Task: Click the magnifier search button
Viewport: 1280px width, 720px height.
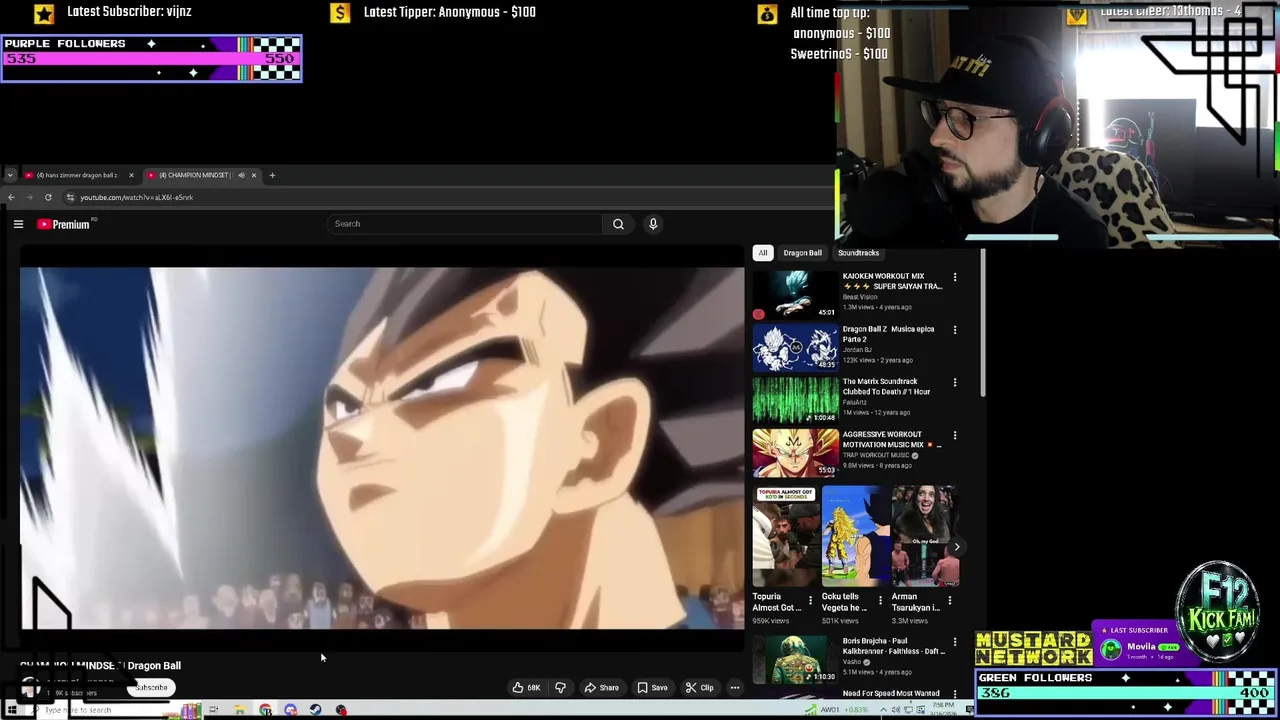Action: pyautogui.click(x=618, y=224)
